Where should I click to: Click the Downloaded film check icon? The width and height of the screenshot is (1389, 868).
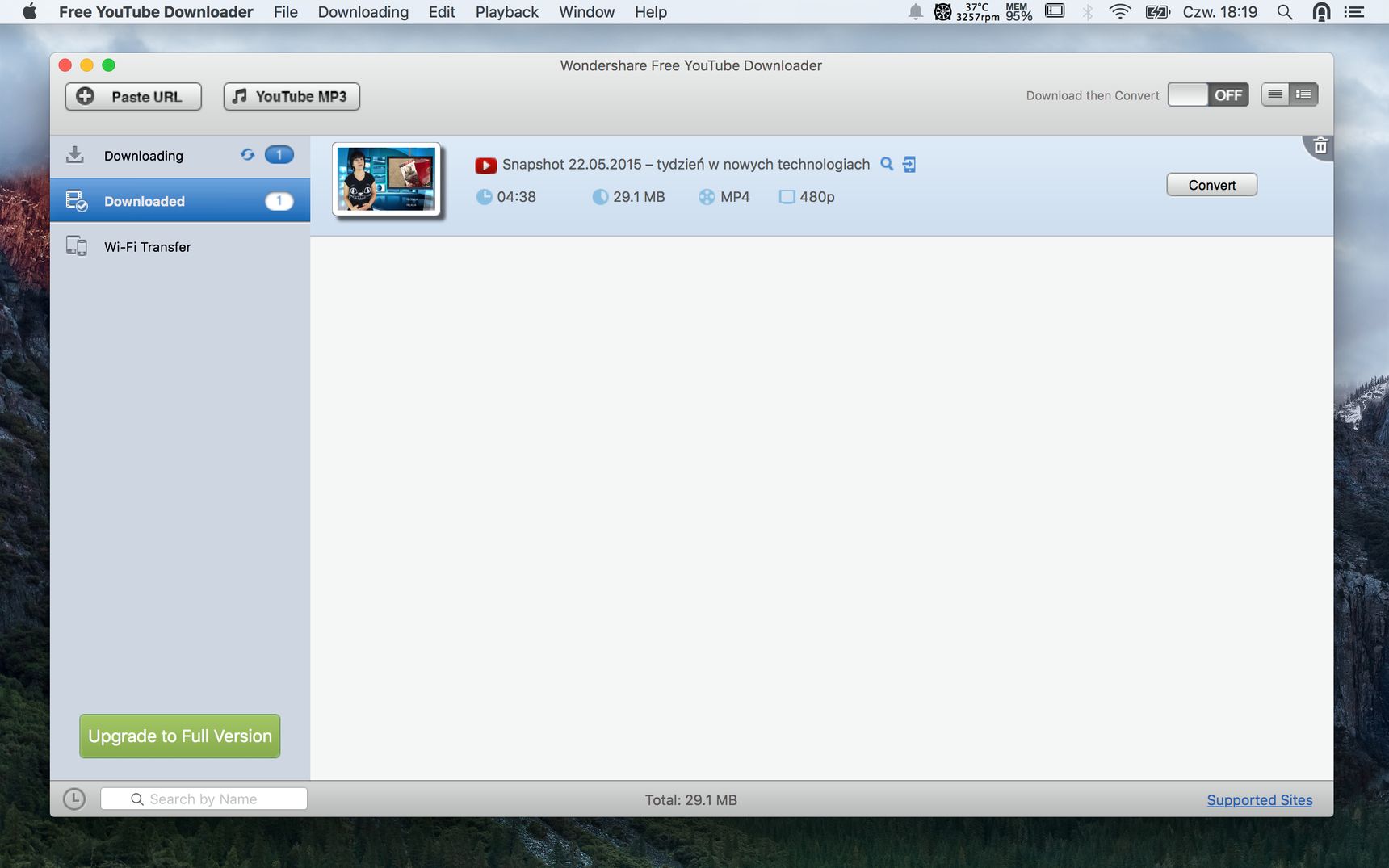[76, 201]
